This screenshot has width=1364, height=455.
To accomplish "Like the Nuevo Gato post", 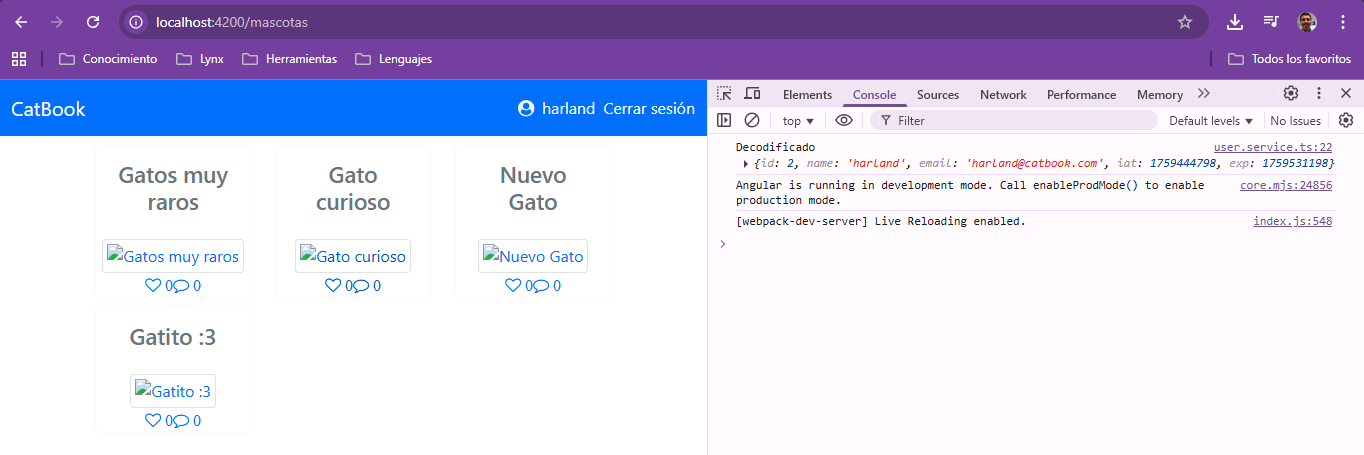I will point(513,285).
